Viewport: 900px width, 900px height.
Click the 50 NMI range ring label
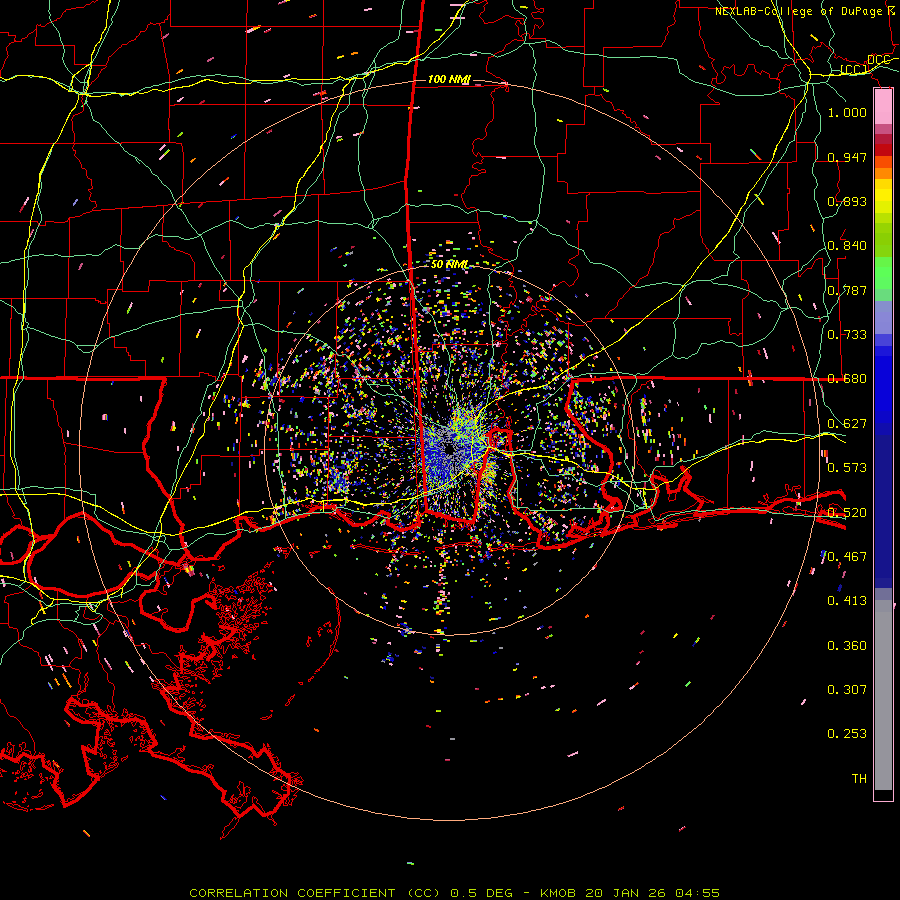click(x=449, y=265)
